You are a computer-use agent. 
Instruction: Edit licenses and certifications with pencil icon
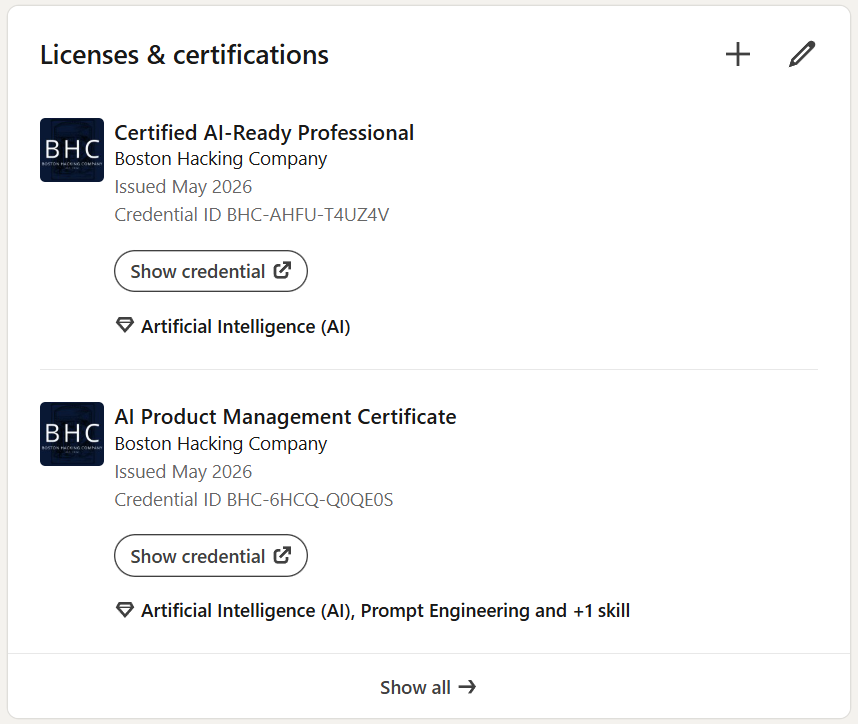802,54
